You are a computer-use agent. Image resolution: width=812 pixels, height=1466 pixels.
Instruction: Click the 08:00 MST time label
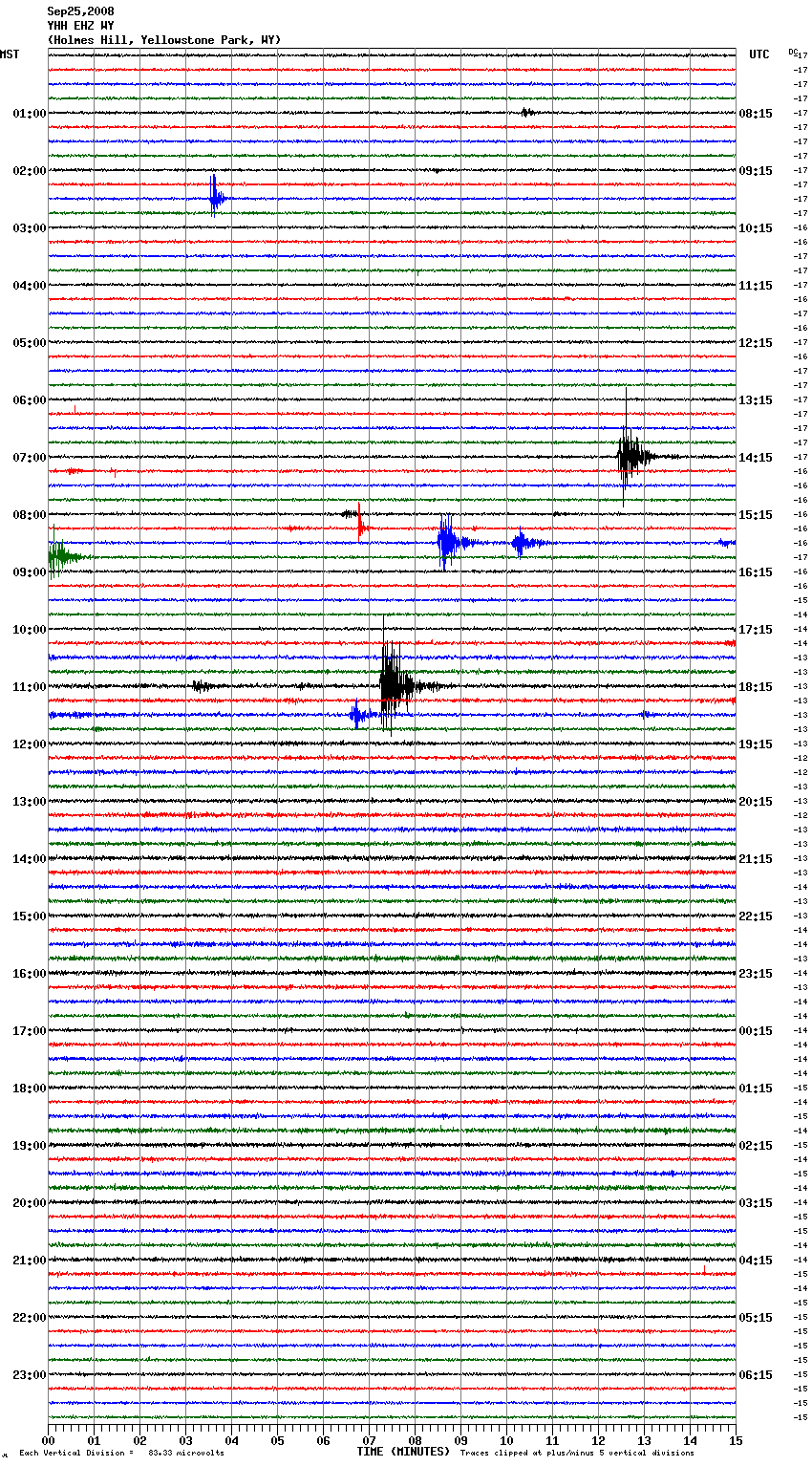29,515
